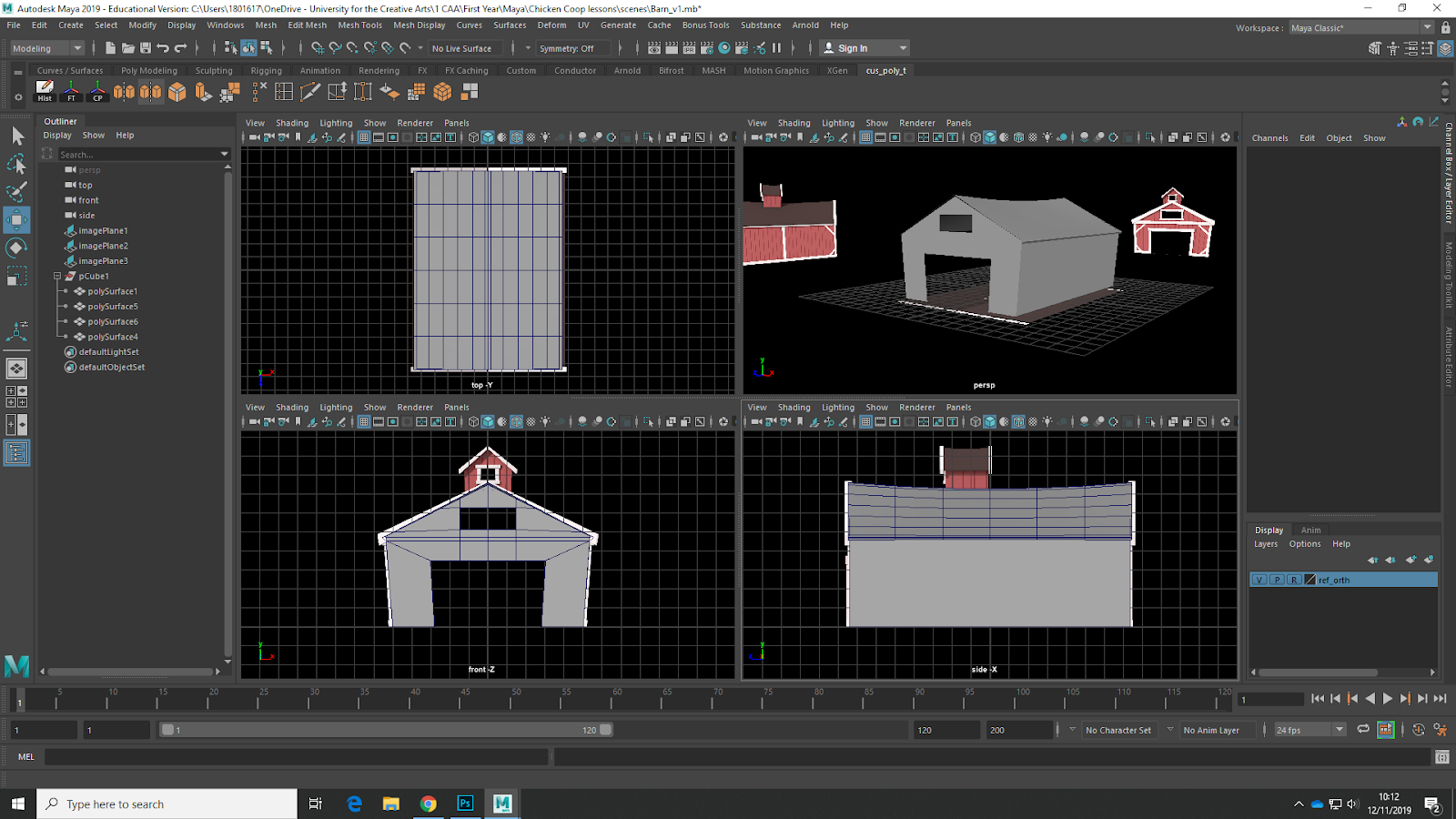Click the Delete History (Hist) shelf icon
This screenshot has width=1456, height=819.
click(45, 91)
